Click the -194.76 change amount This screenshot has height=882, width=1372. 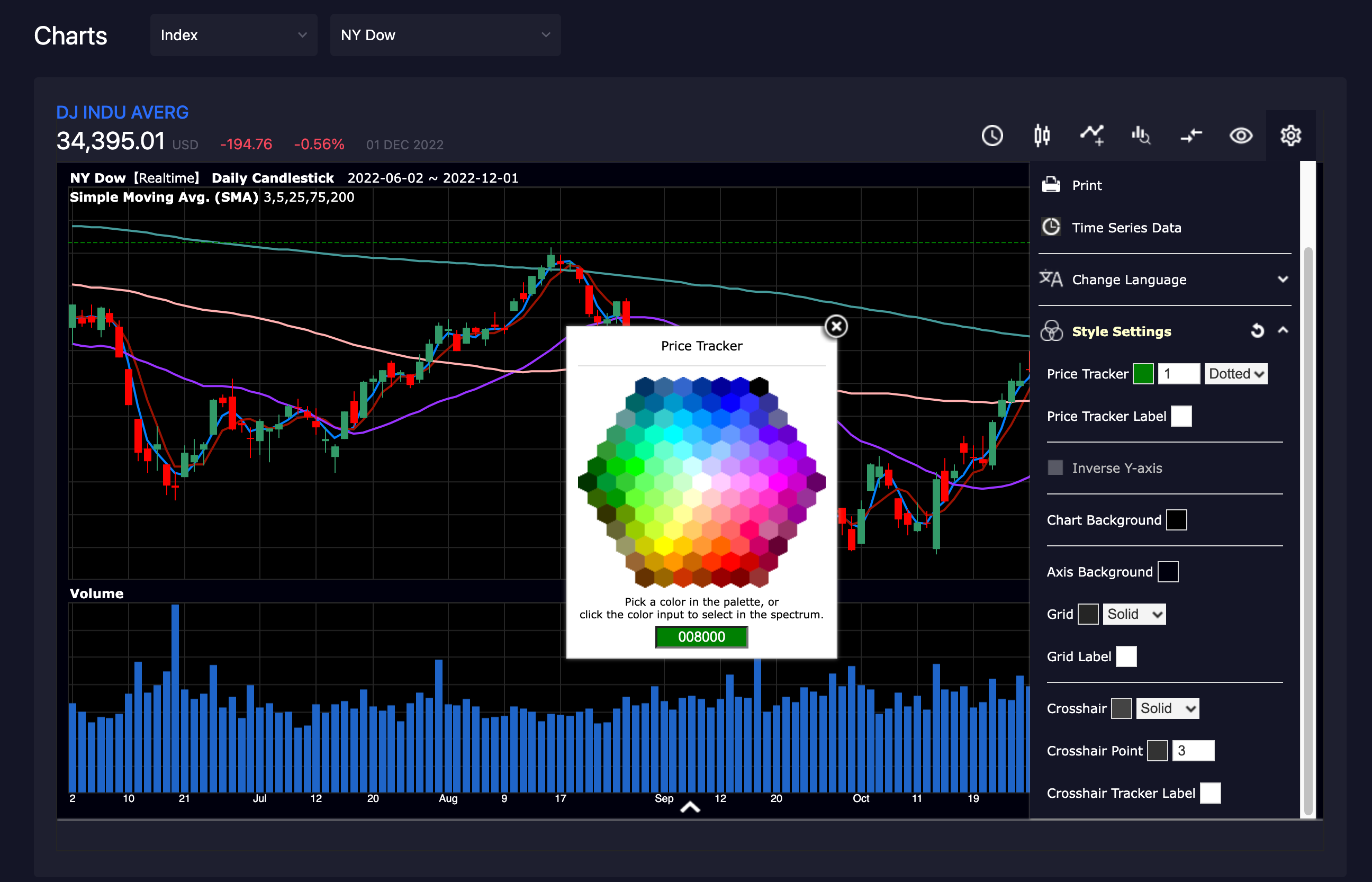246,145
